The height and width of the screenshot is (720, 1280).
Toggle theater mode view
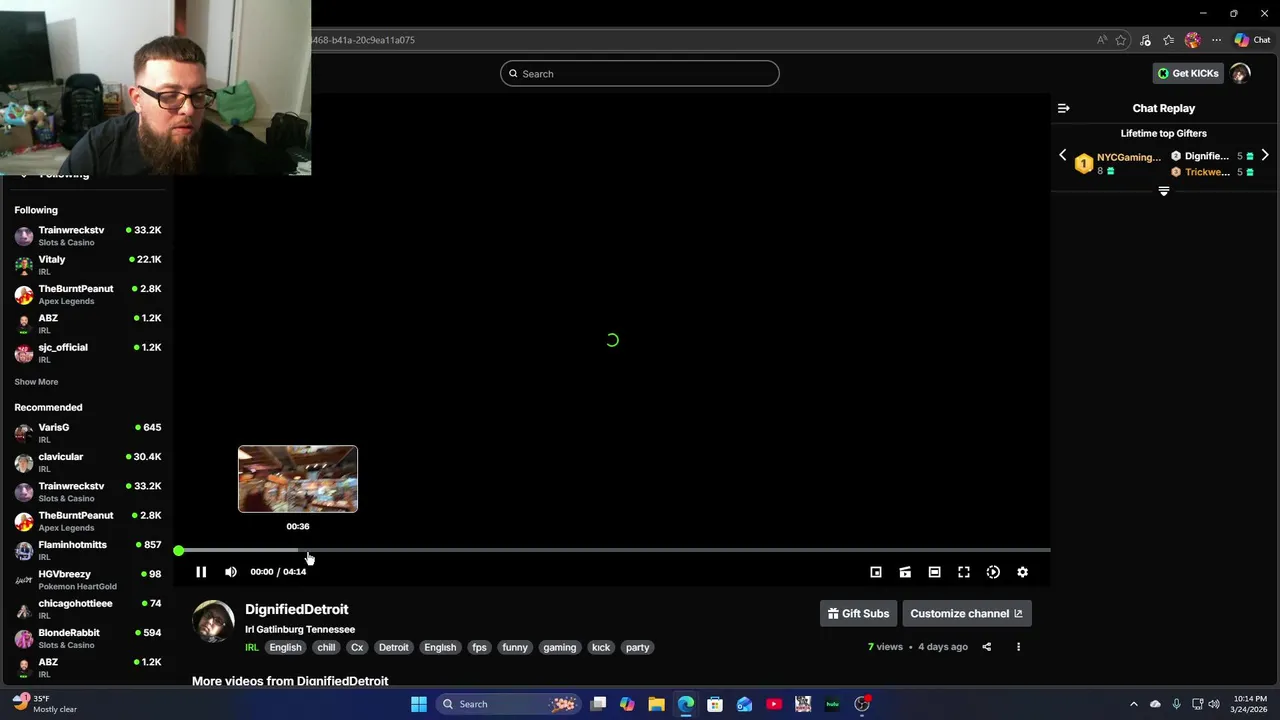[934, 572]
